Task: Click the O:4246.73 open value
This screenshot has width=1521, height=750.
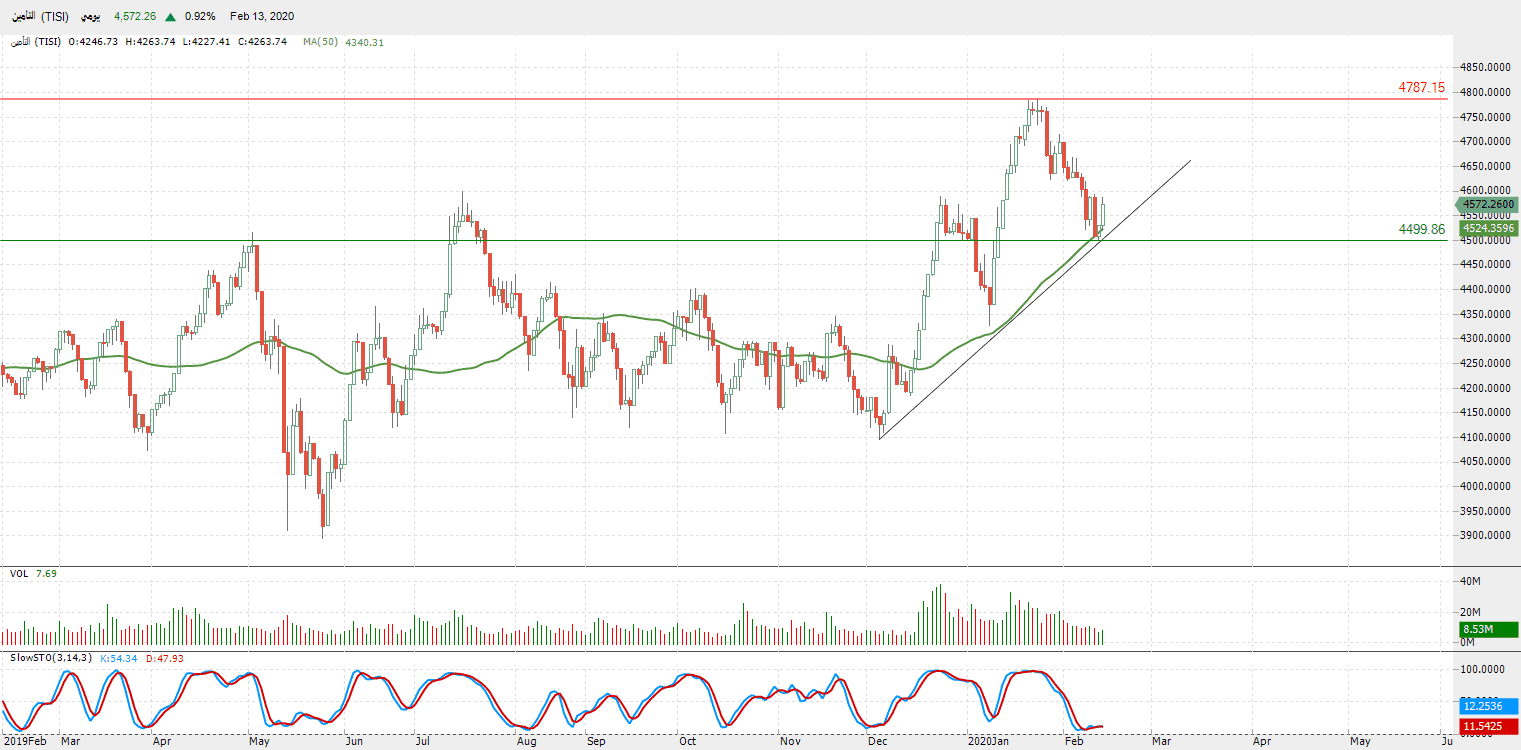Action: pyautogui.click(x=93, y=42)
